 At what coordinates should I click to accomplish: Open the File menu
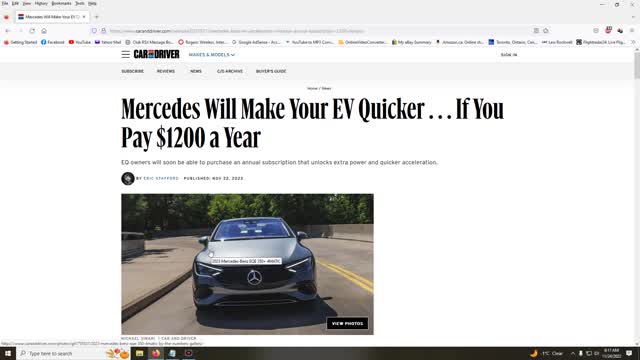[x=5, y=3]
